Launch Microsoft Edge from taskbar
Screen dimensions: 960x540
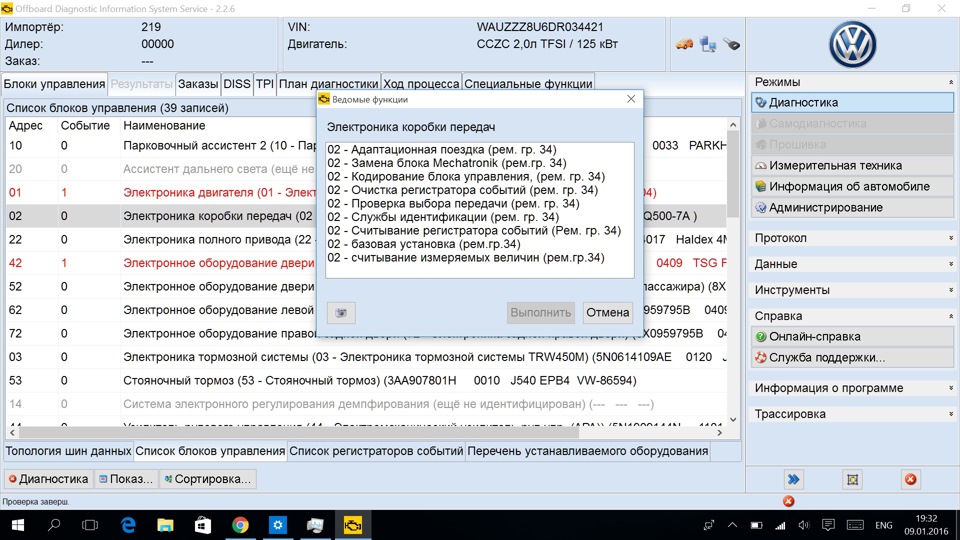[128, 525]
